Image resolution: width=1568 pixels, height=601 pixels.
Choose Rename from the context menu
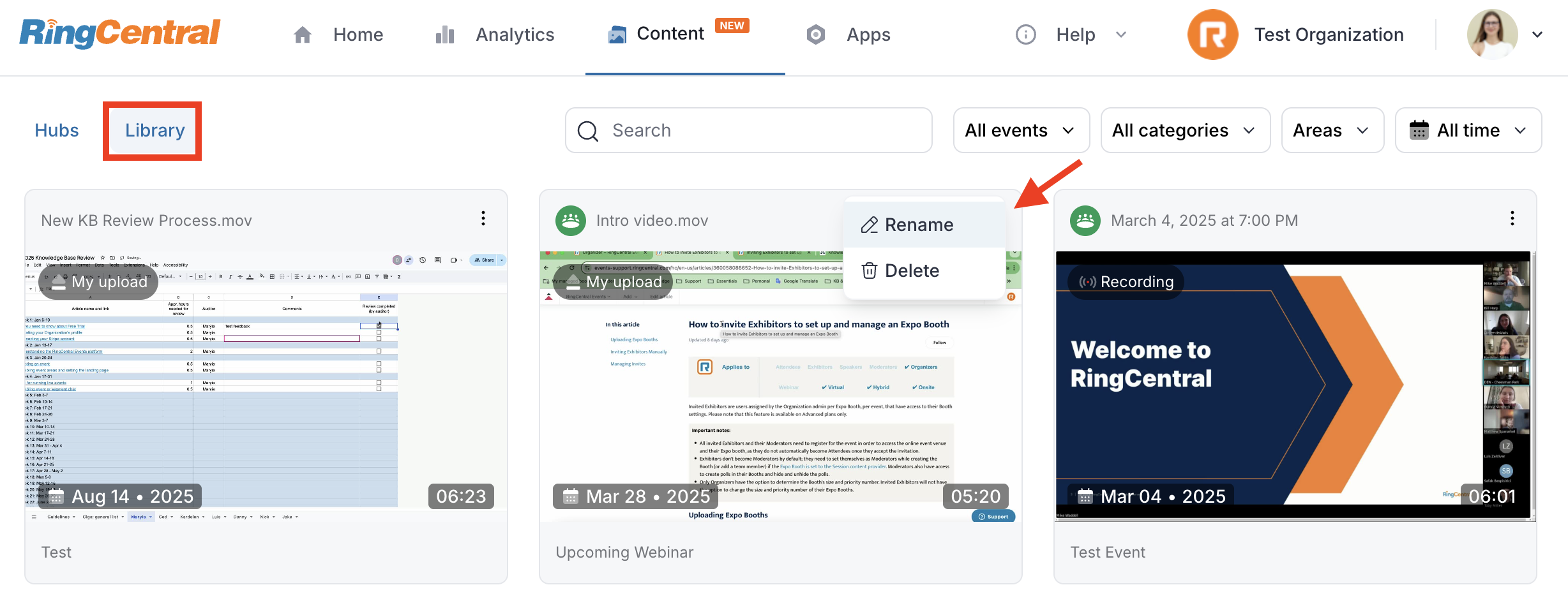coord(924,225)
